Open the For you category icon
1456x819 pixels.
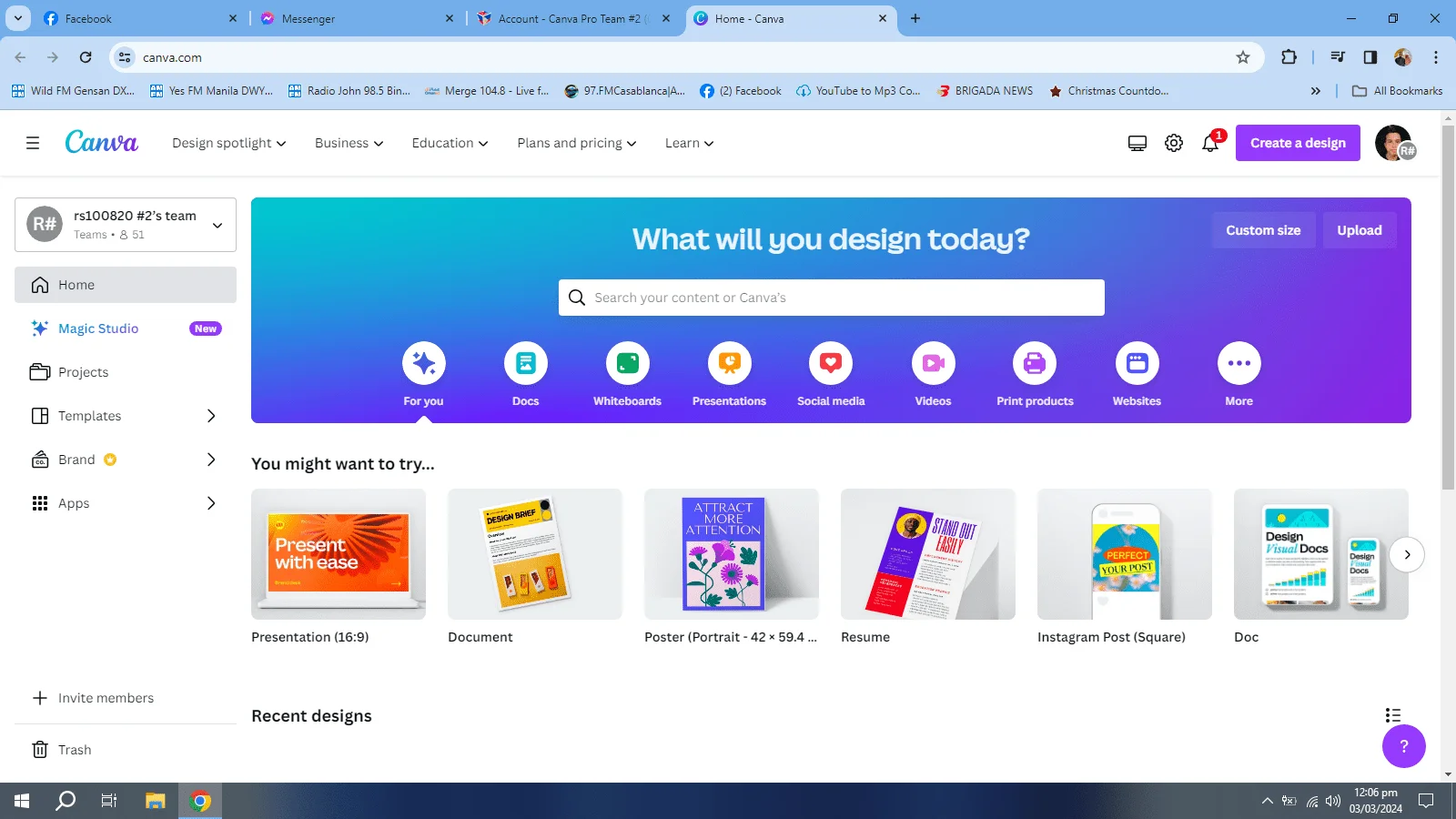click(424, 363)
